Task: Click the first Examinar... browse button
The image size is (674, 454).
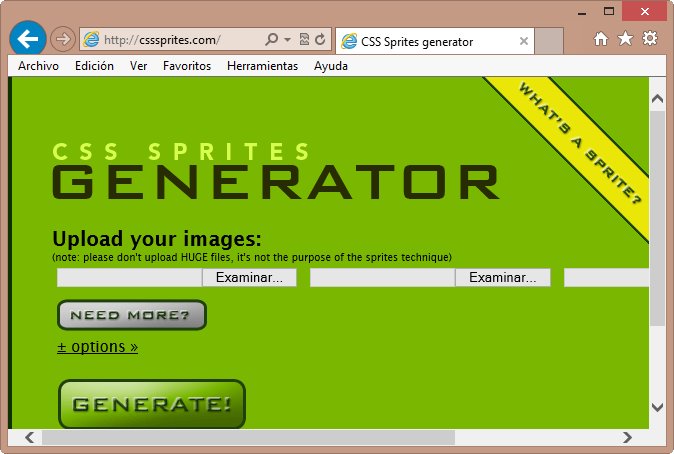Action: (x=249, y=277)
